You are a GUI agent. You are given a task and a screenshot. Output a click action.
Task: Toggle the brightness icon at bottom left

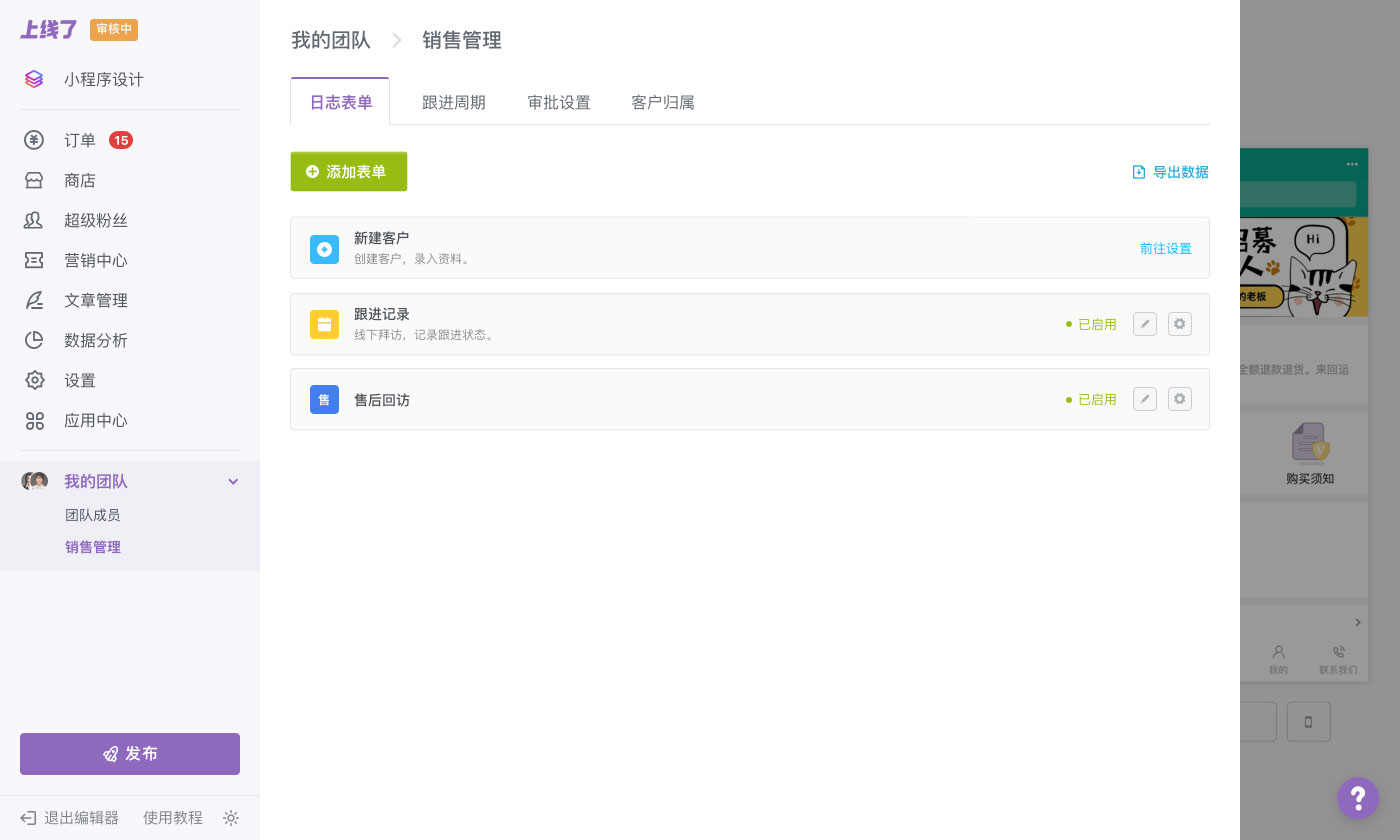[231, 818]
